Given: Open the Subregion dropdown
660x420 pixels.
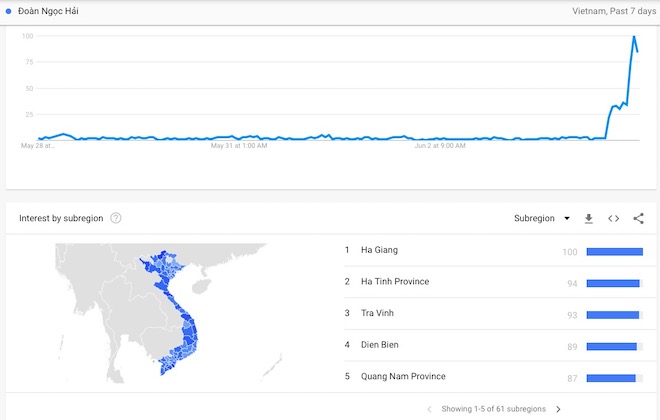Looking at the screenshot, I should tap(542, 218).
